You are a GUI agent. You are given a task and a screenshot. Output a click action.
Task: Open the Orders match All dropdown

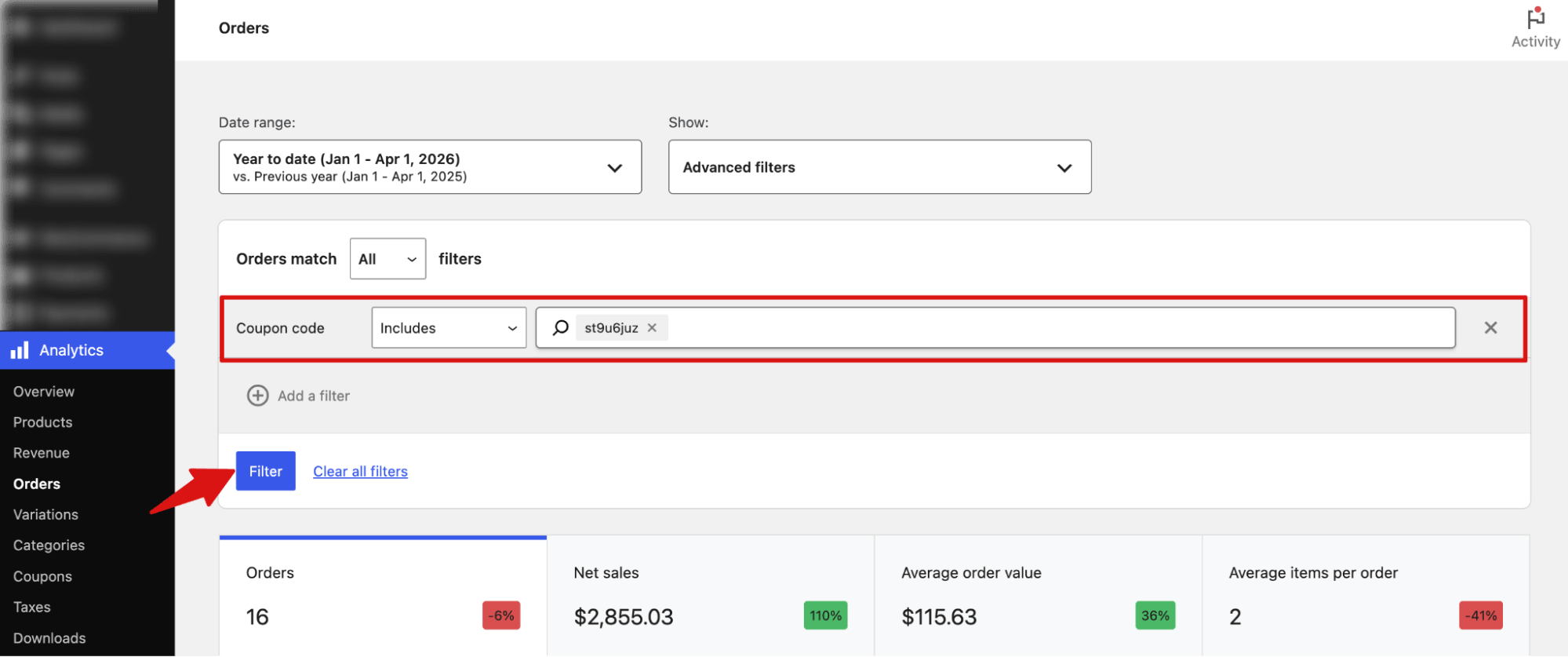pos(387,259)
